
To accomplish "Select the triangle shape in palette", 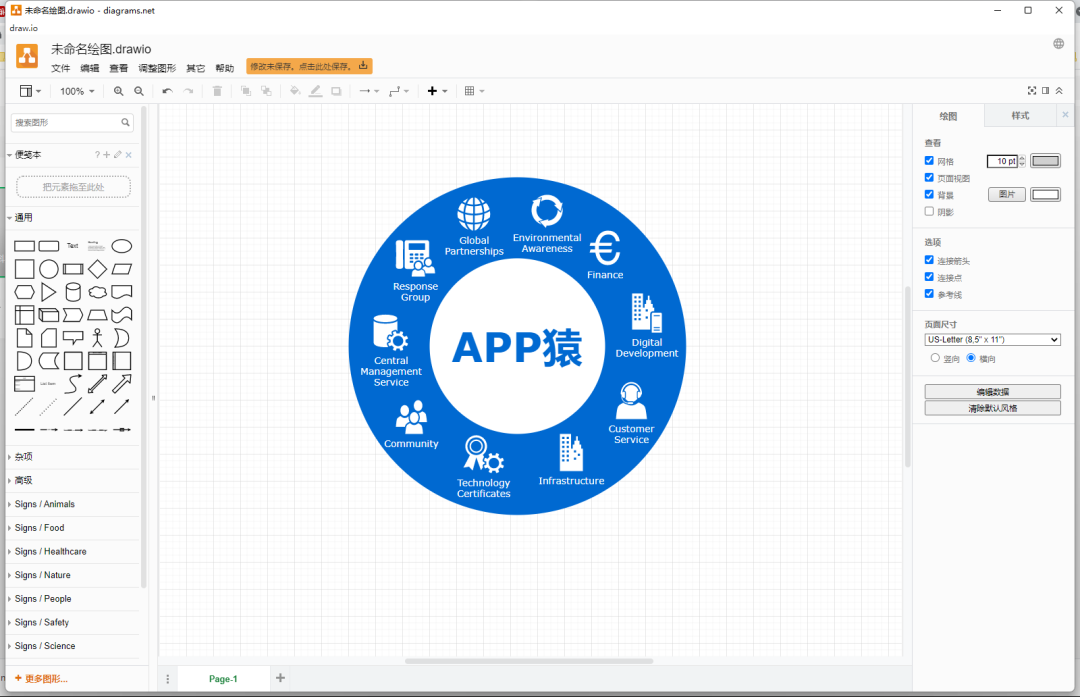I will [48, 292].
